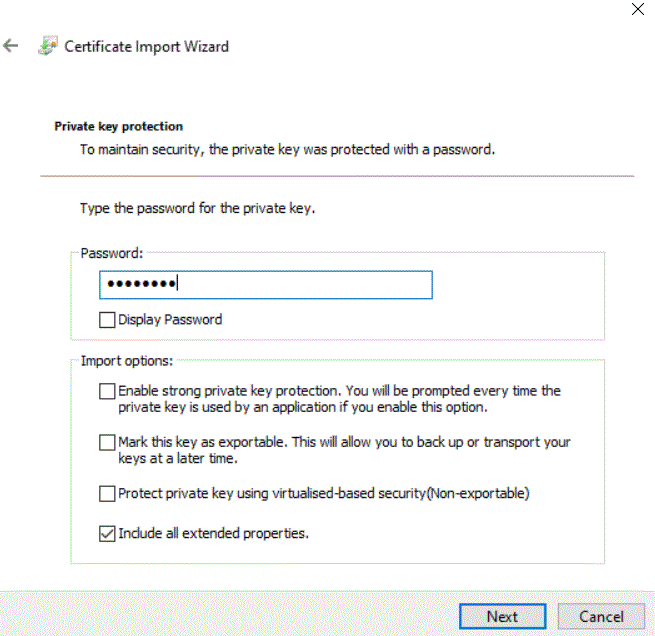Viewport: 655px width, 636px height.
Task: Click the Certificate Import Wizard title text
Action: click(x=147, y=46)
